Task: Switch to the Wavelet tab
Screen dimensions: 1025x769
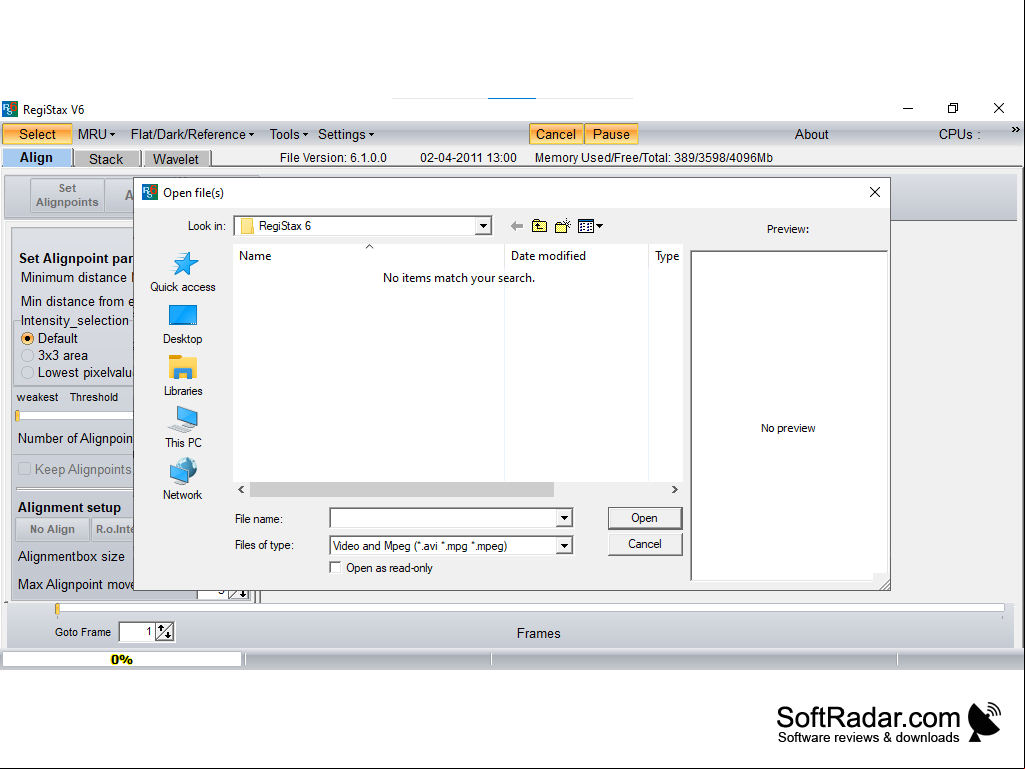Action: tap(176, 159)
